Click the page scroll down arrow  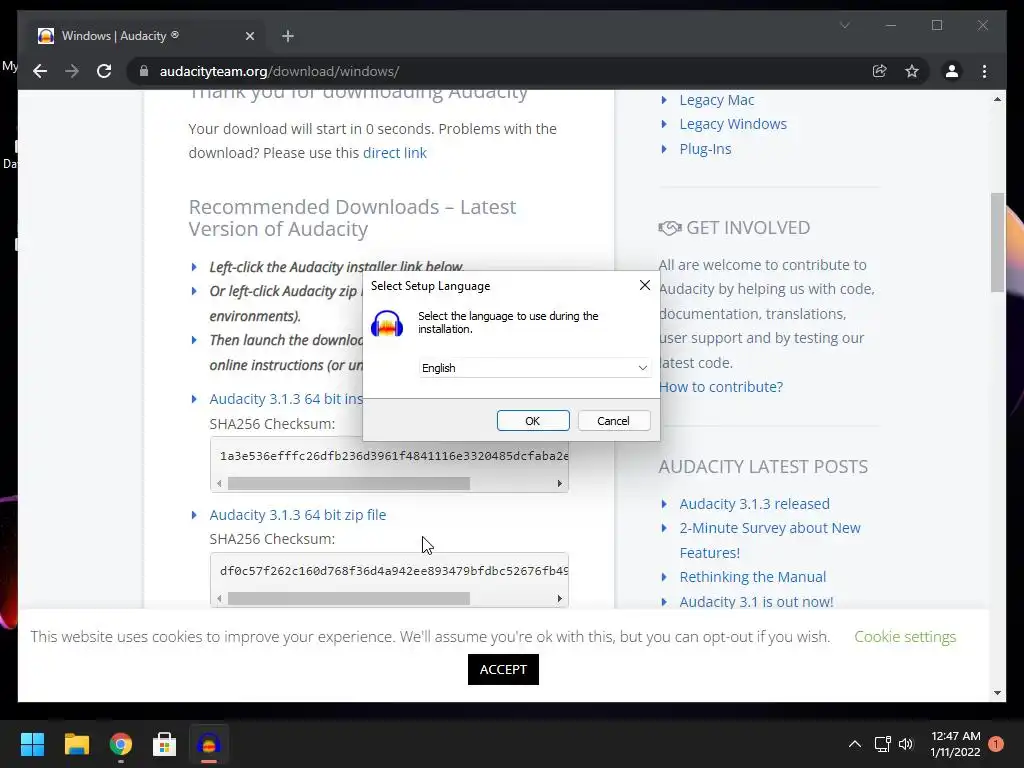point(997,693)
